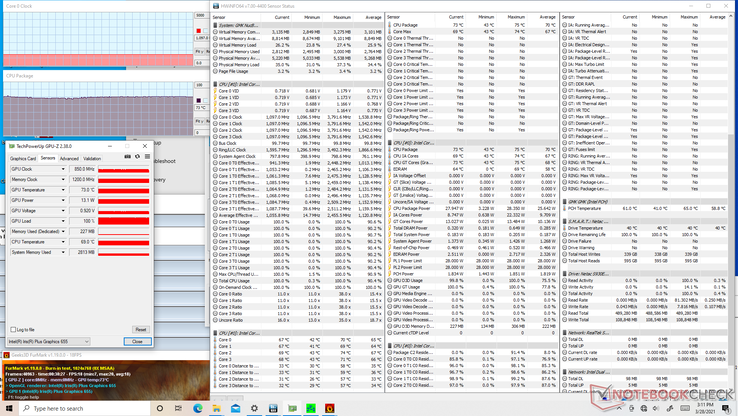Toggle the Log to file checkbox
This screenshot has width=738, height=416.
pos(13,329)
